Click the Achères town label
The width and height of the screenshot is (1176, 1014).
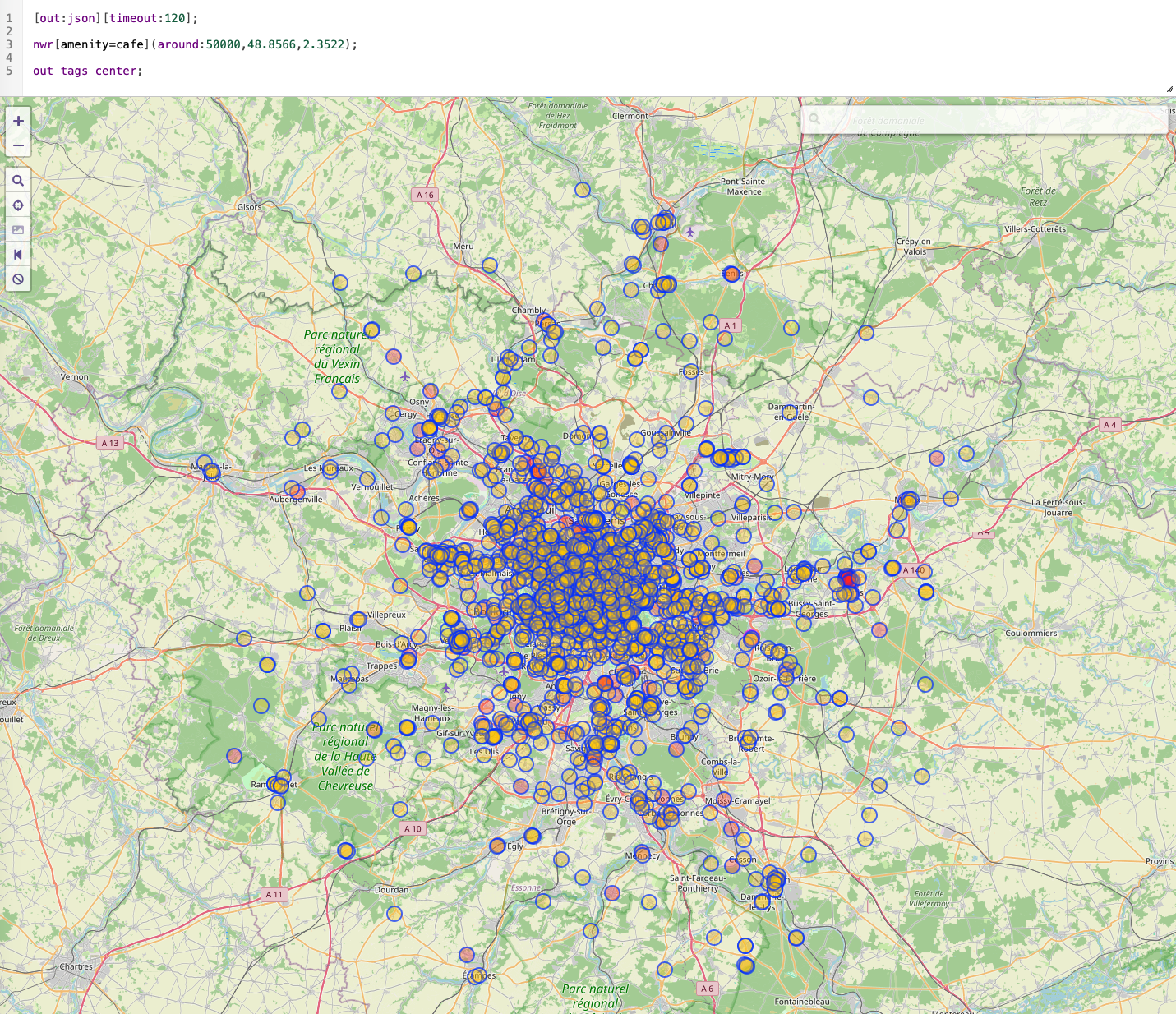click(424, 498)
